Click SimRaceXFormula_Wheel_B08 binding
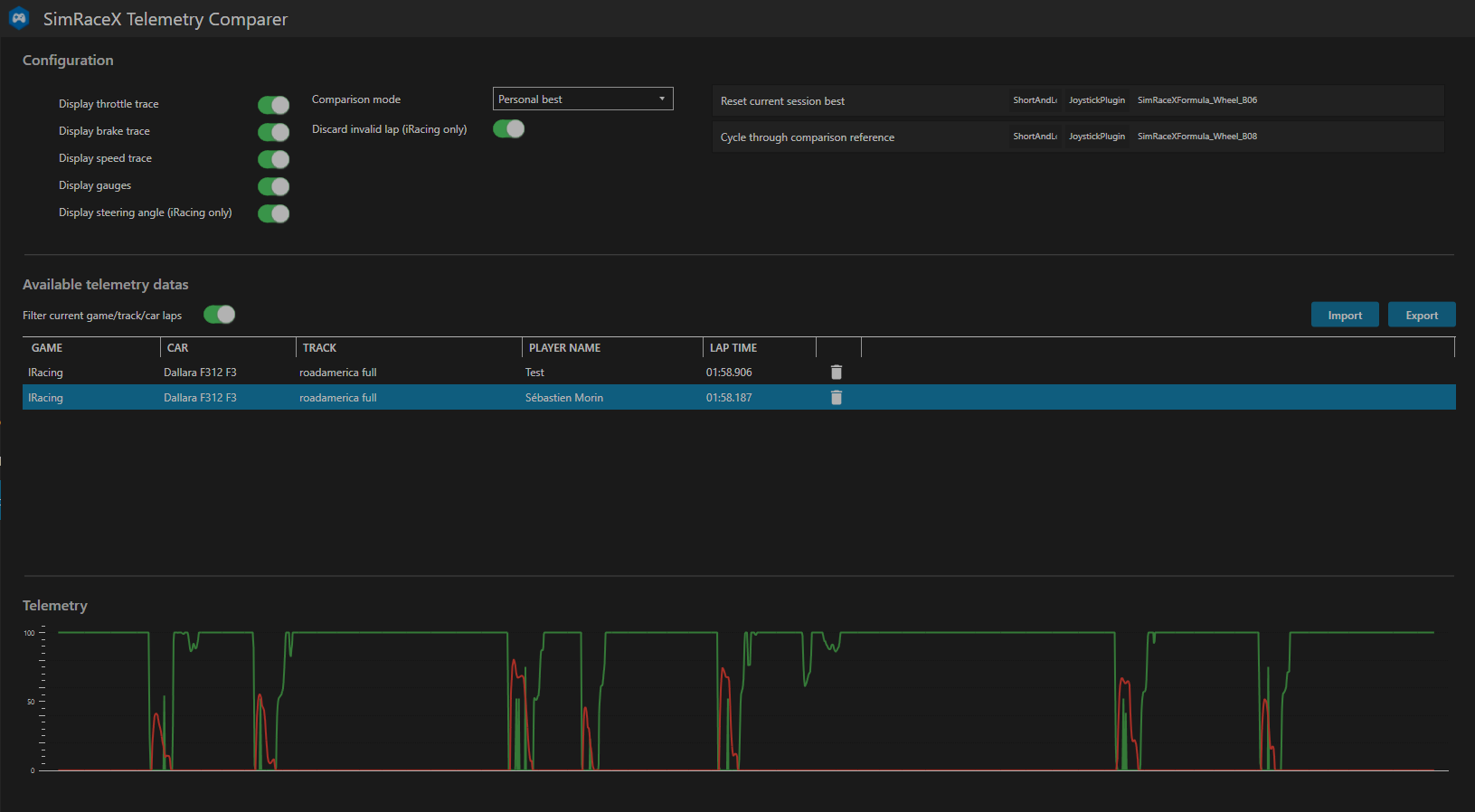Image resolution: width=1475 pixels, height=812 pixels. (1197, 137)
